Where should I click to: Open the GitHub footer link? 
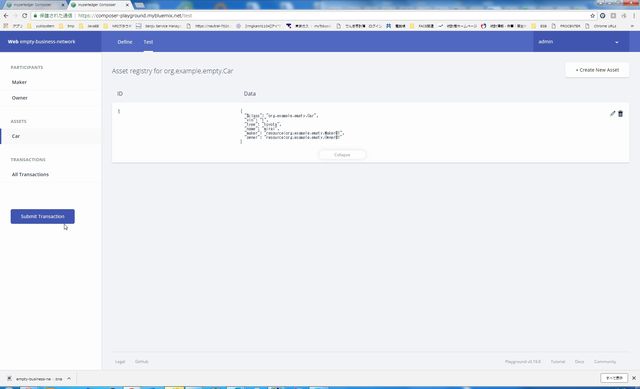coord(142,362)
